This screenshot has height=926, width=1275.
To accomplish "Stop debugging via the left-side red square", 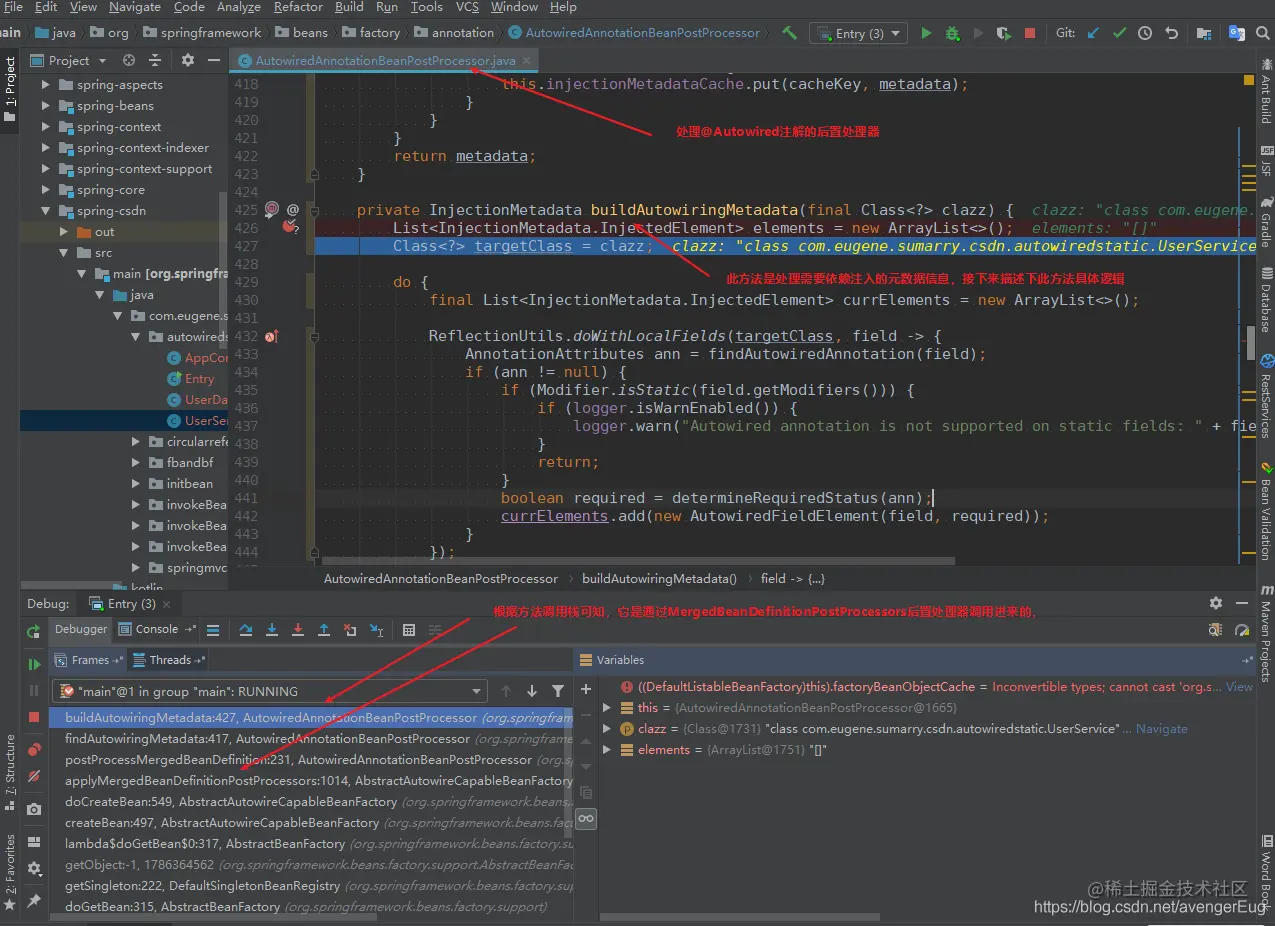I will click(x=34, y=718).
